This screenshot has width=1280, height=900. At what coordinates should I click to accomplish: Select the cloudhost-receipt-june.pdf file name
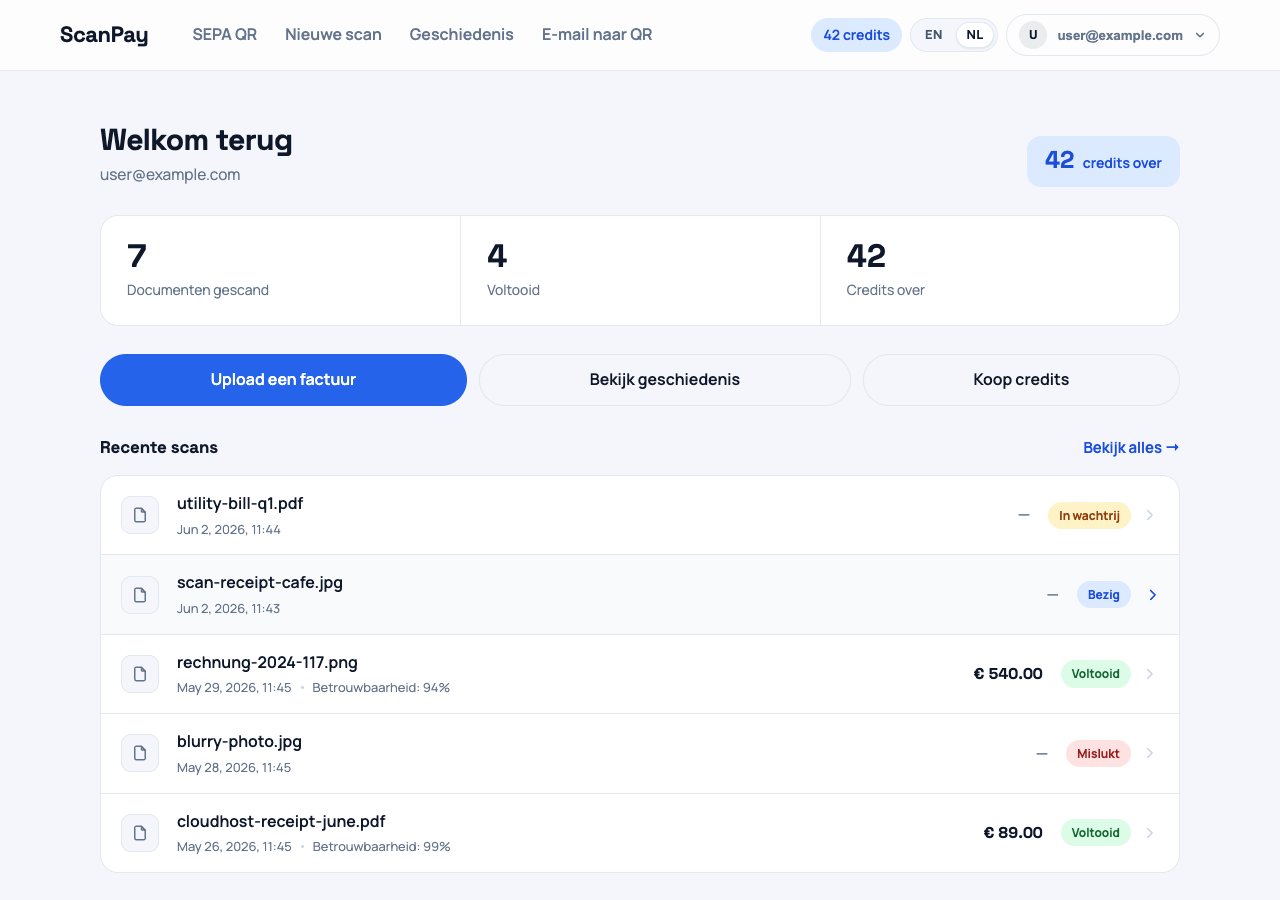point(281,821)
